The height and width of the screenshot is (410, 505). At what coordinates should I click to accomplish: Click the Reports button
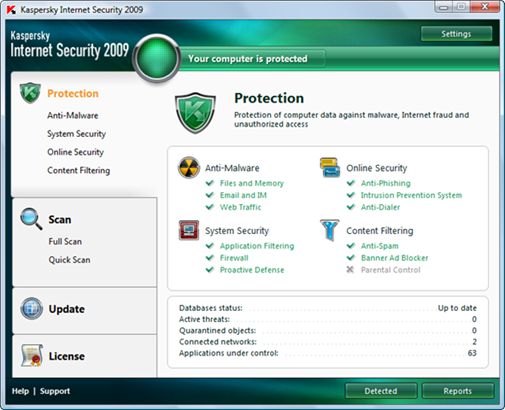(458, 391)
